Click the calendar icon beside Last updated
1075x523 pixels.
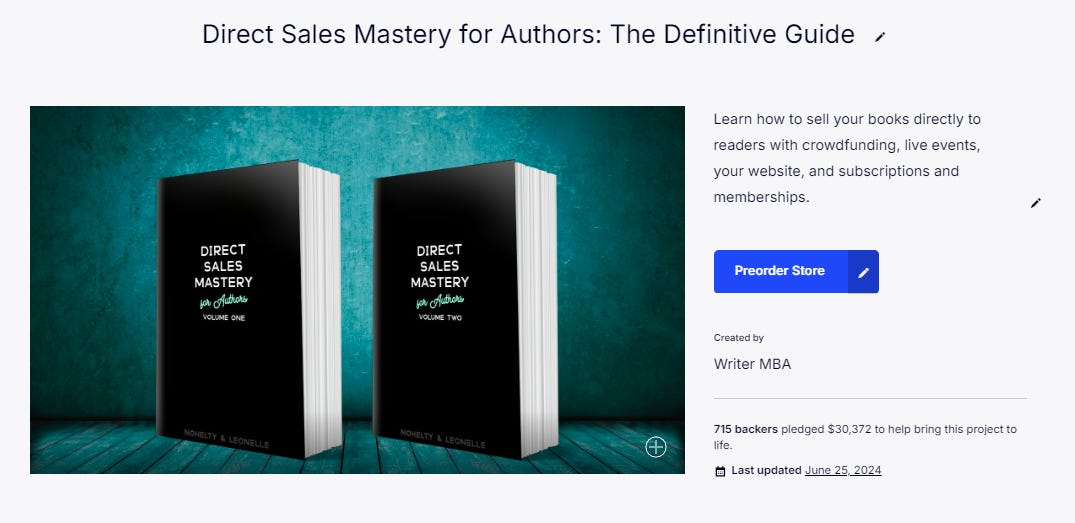[x=720, y=471]
